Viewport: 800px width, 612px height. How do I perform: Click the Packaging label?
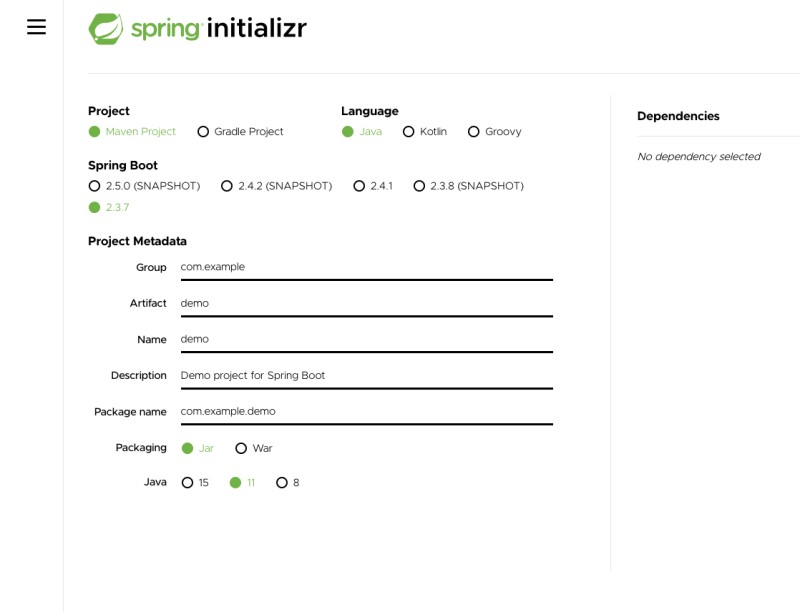coord(141,448)
